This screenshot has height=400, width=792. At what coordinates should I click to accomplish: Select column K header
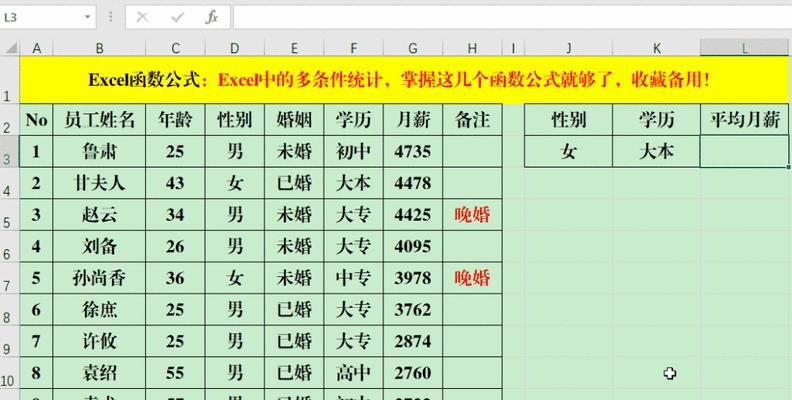[657, 48]
